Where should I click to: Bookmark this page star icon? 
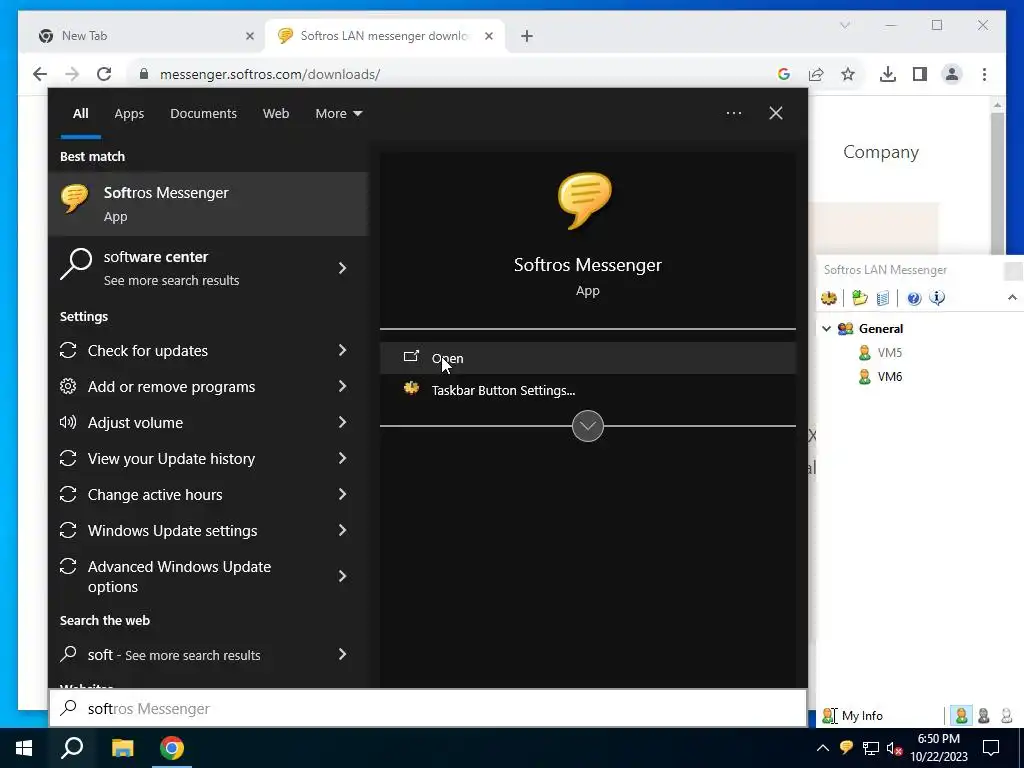[848, 74]
